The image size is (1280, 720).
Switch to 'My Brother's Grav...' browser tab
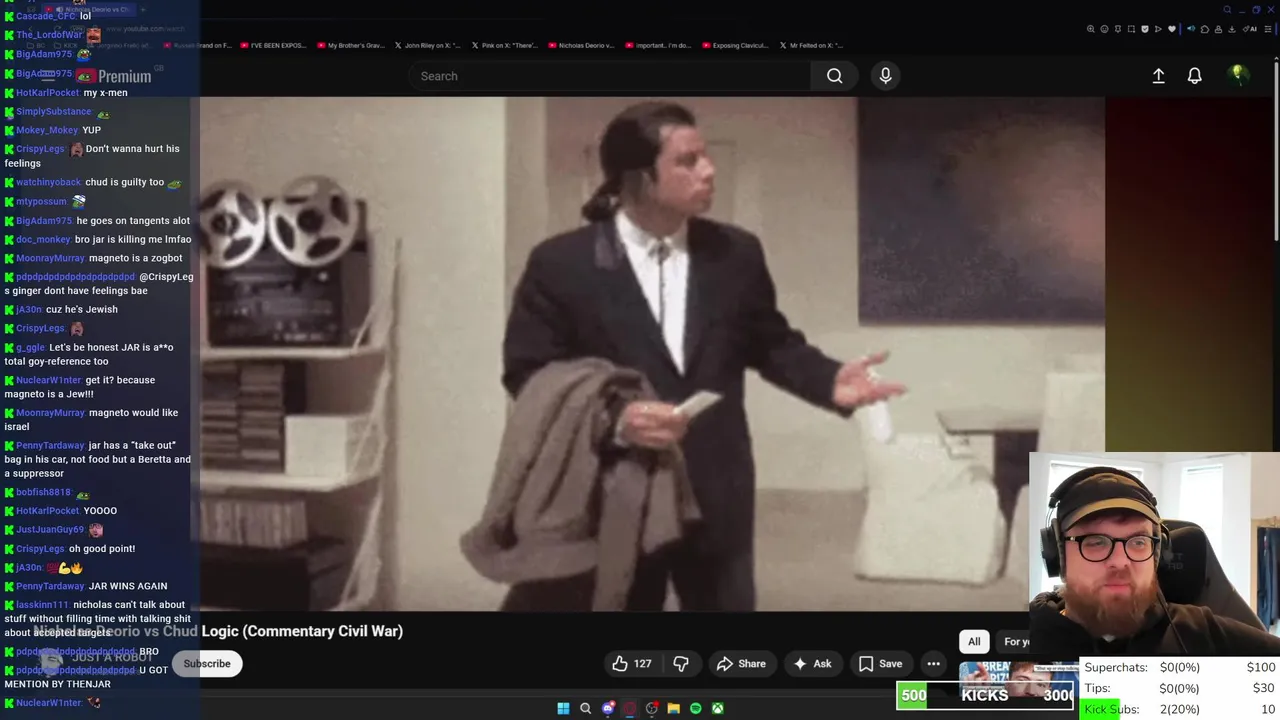[x=351, y=45]
